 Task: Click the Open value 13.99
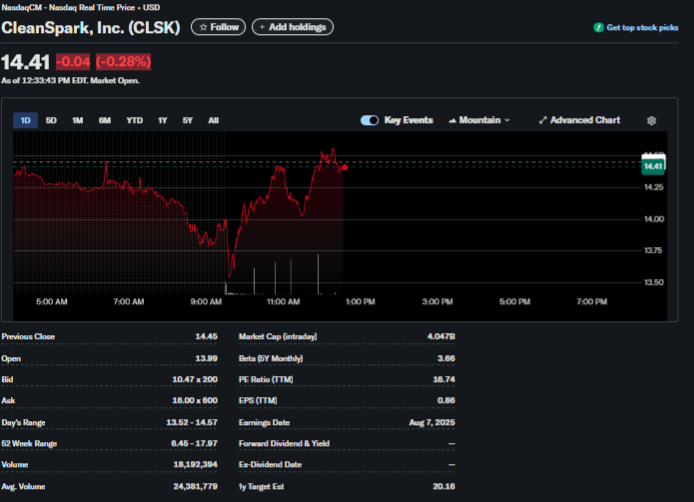[x=206, y=358]
